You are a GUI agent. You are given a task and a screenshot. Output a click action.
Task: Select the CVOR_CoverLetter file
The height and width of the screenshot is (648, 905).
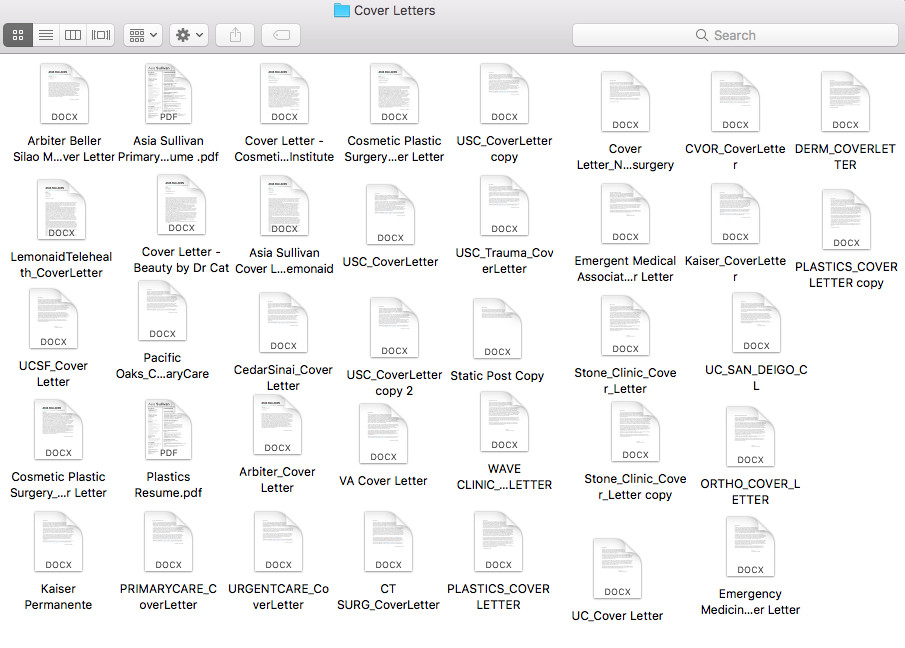pos(735,102)
